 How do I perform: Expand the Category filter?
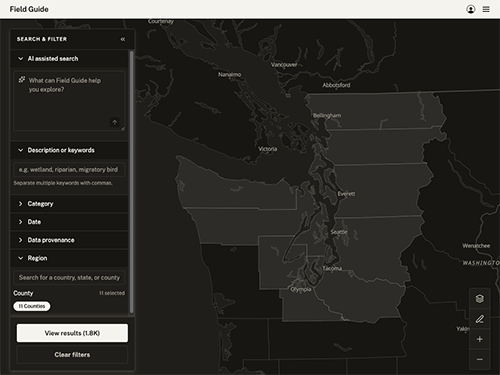click(x=69, y=204)
